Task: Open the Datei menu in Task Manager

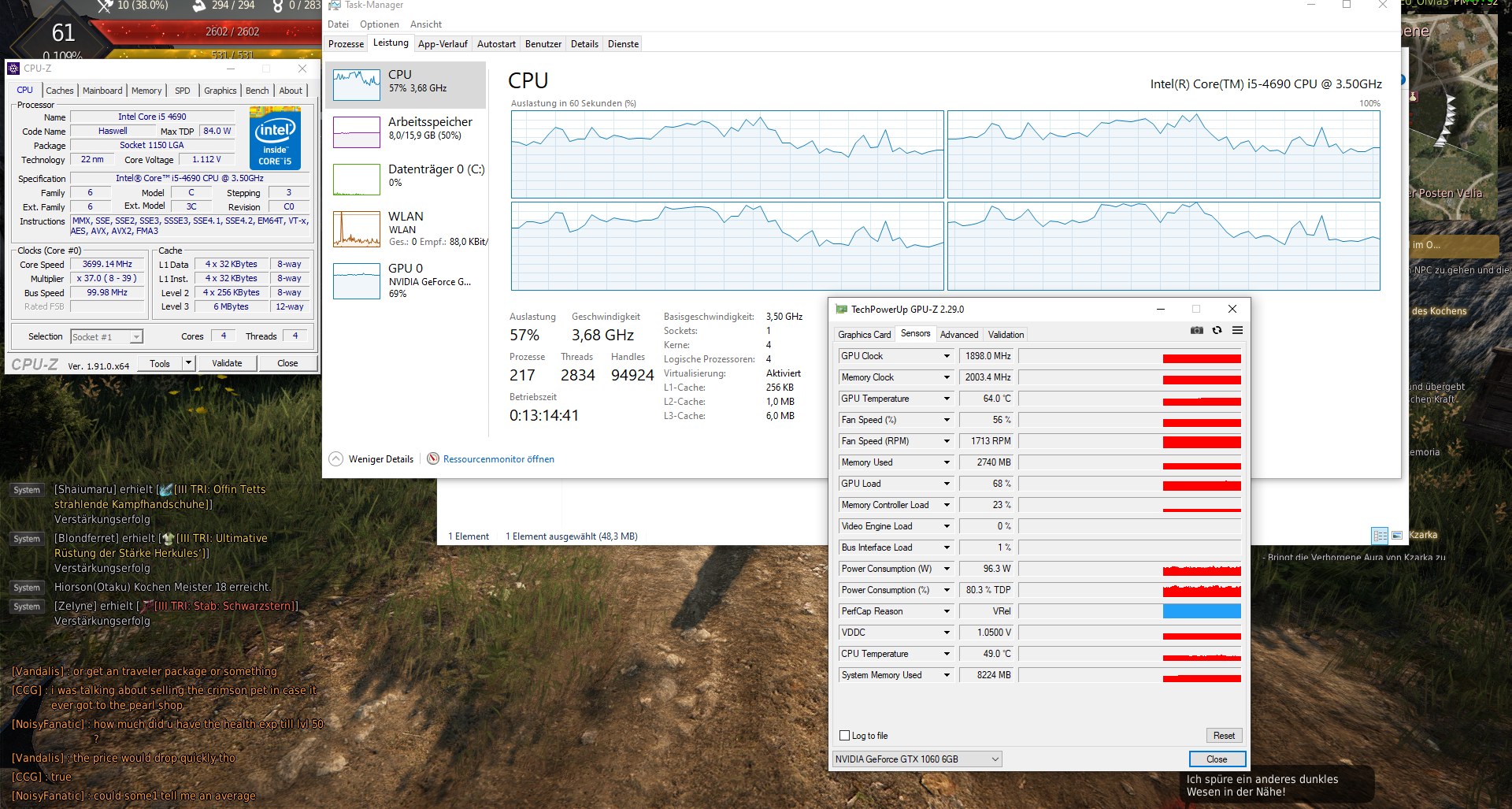Action: (x=338, y=24)
